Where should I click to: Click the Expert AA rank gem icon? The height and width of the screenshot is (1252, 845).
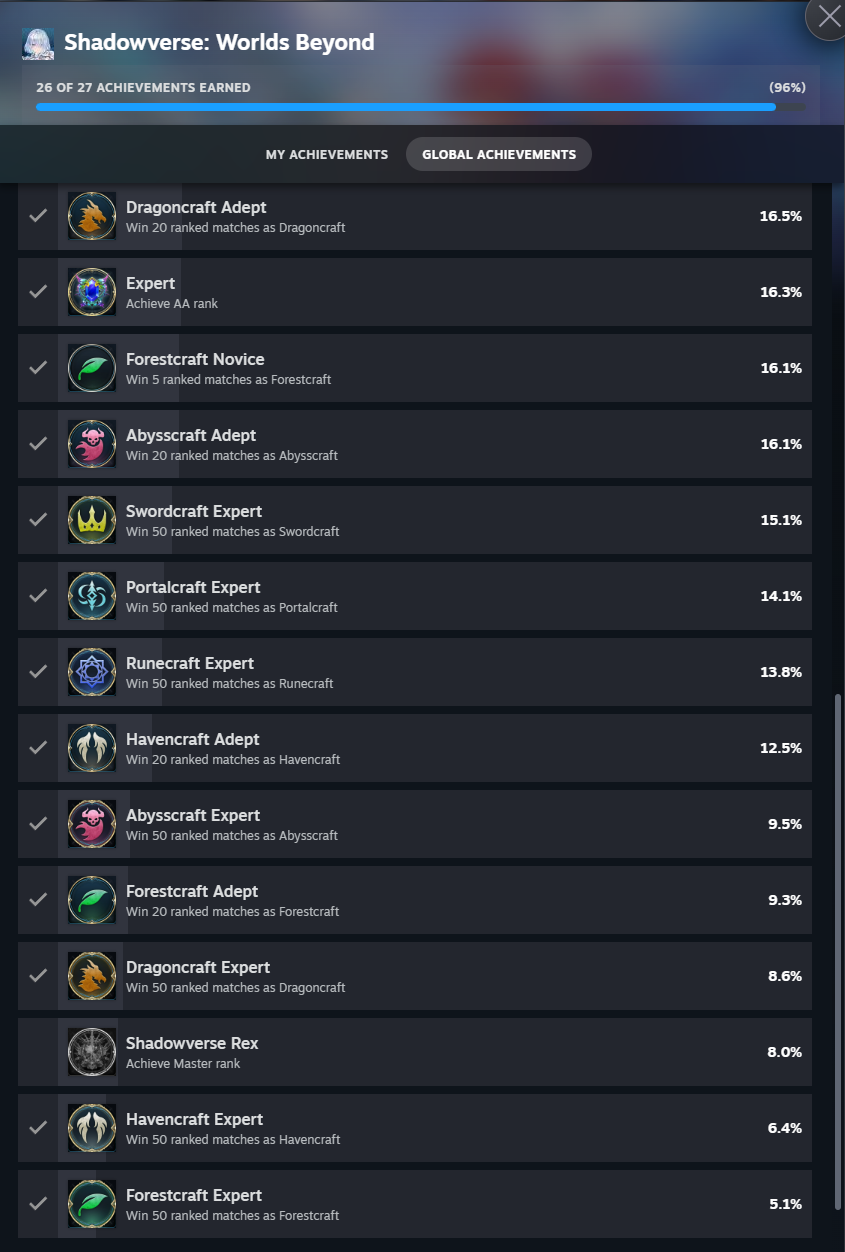click(92, 292)
